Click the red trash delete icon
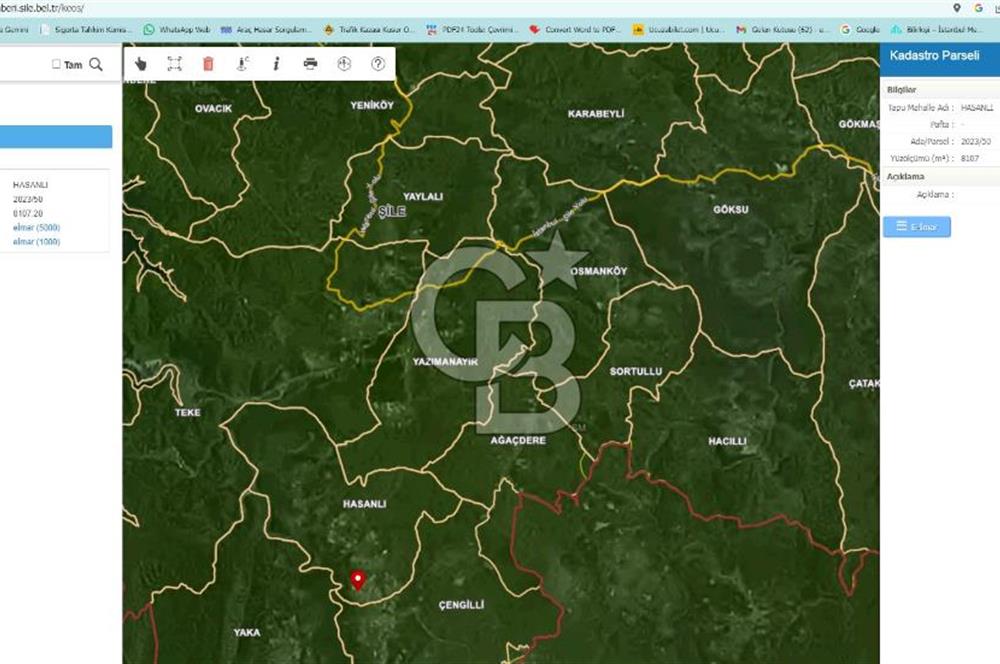 pyautogui.click(x=208, y=64)
